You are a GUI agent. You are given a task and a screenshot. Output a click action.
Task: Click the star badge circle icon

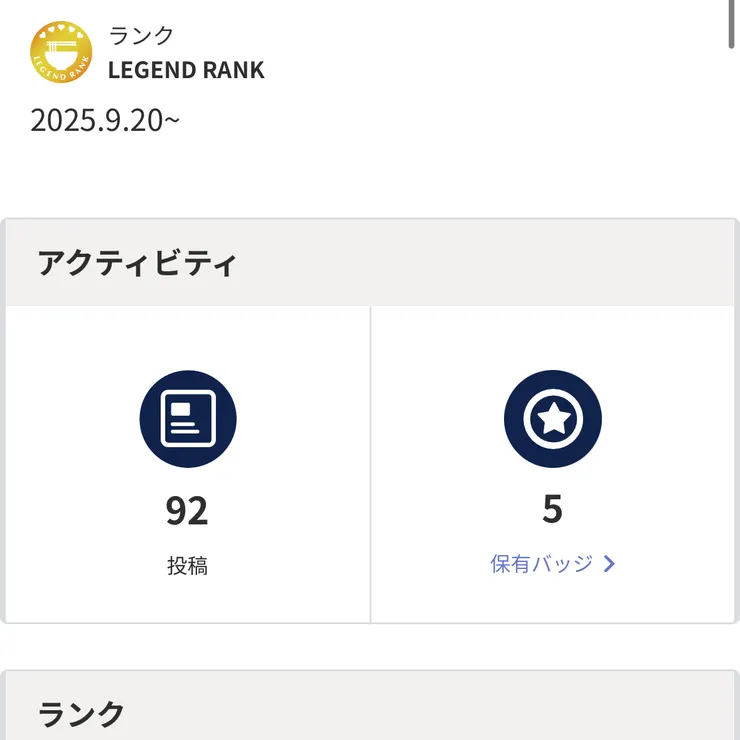(x=553, y=419)
